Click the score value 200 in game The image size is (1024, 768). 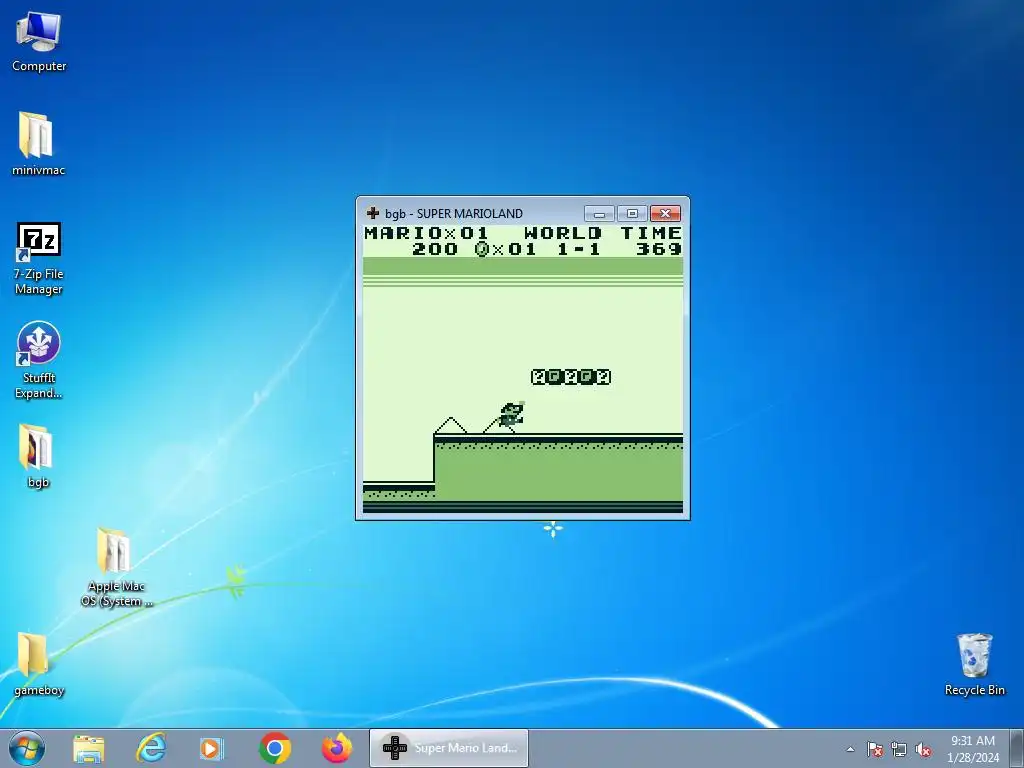[434, 249]
